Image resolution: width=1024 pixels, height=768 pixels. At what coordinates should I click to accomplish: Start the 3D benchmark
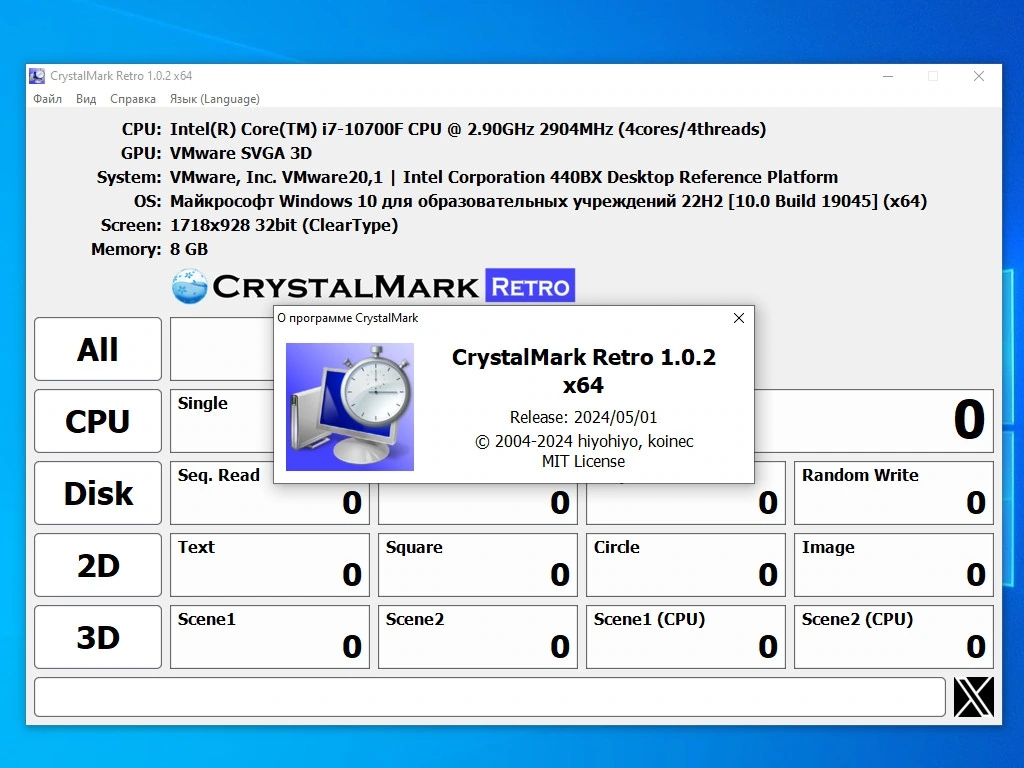coord(98,637)
